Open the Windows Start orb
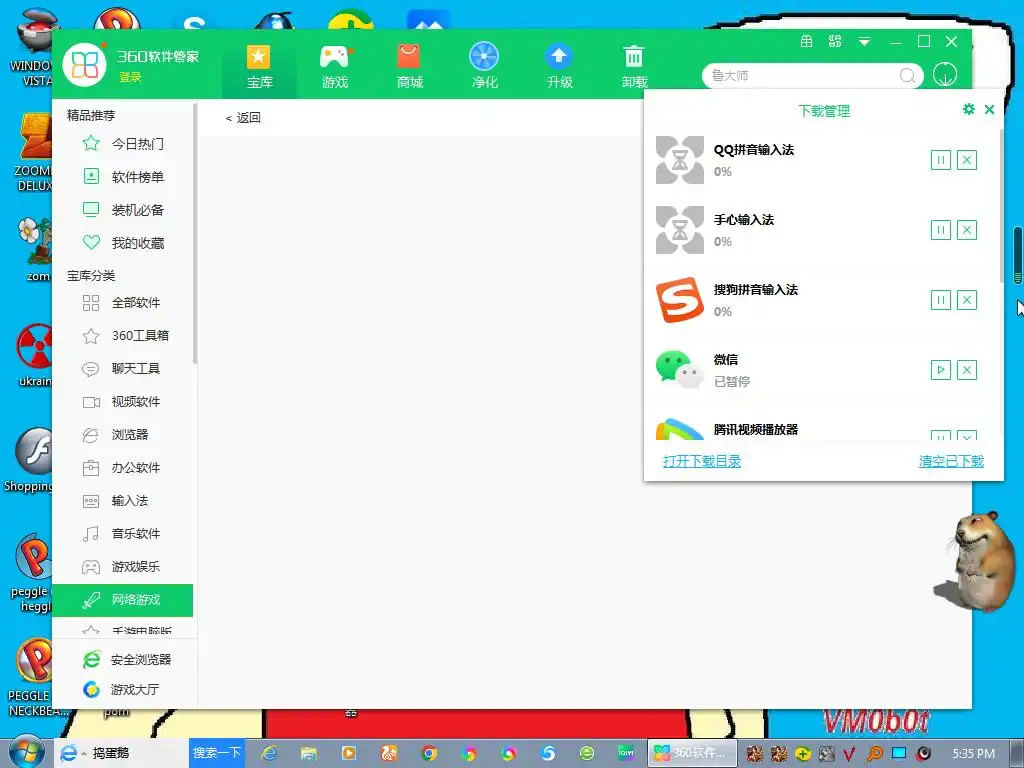The height and width of the screenshot is (768, 1024). [x=26, y=752]
